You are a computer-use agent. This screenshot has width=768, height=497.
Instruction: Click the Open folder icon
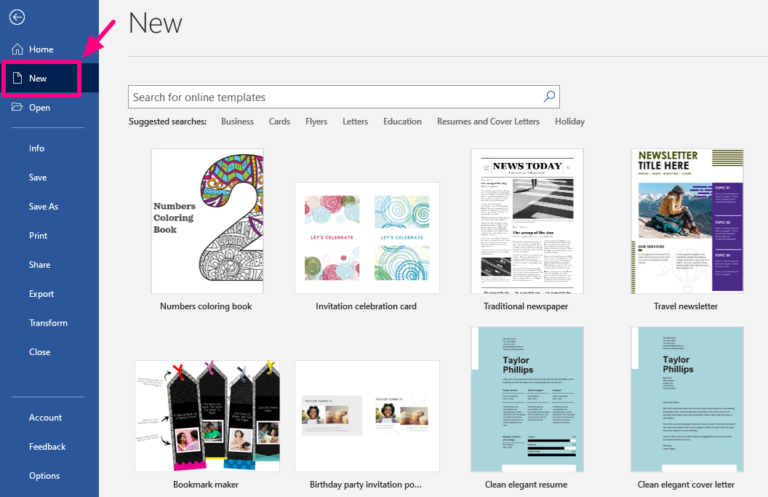pyautogui.click(x=17, y=107)
